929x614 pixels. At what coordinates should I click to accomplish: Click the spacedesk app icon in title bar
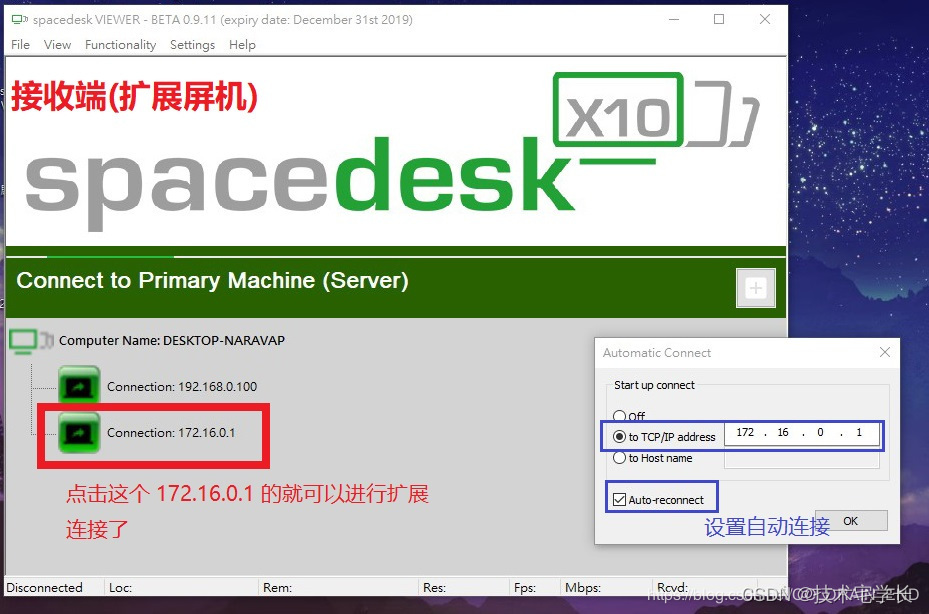(x=20, y=20)
